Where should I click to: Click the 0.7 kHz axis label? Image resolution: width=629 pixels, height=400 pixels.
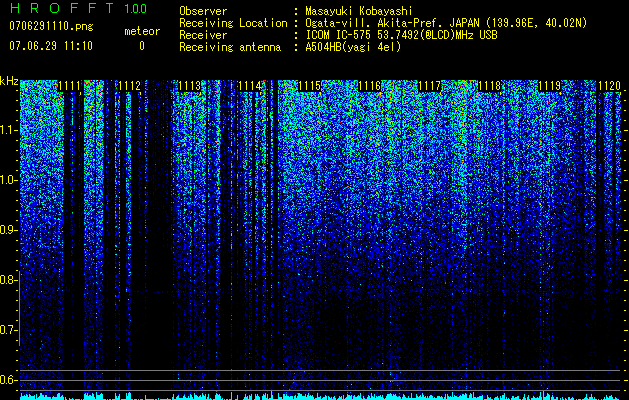click(8, 330)
